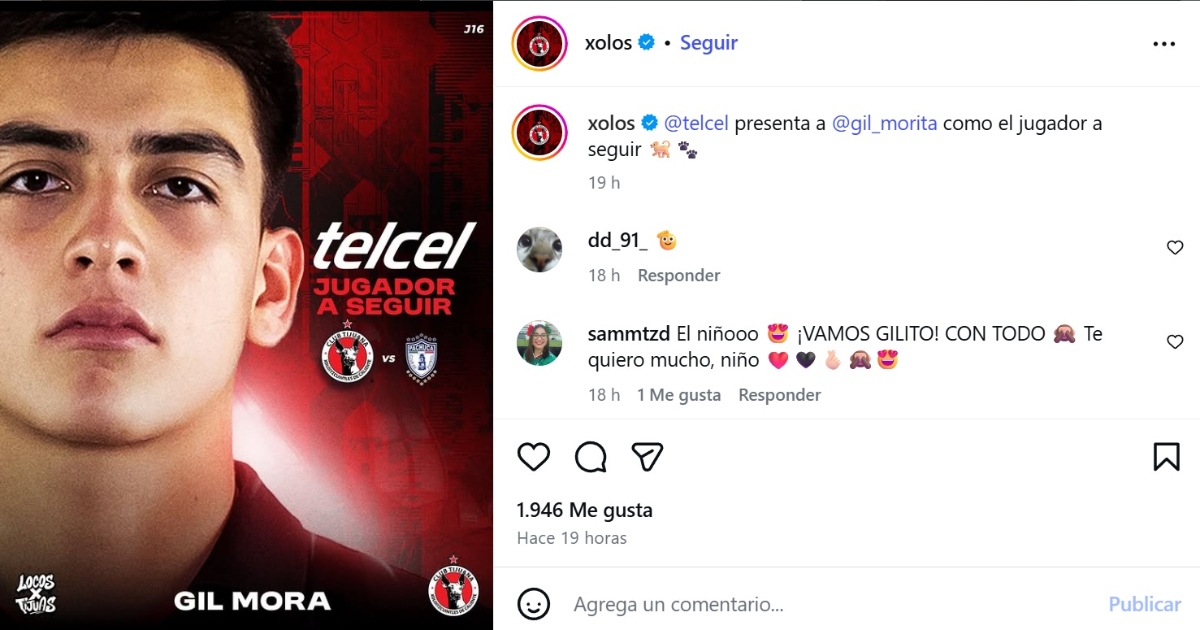Open emoji picker in comment field
1200x630 pixels.
click(534, 604)
